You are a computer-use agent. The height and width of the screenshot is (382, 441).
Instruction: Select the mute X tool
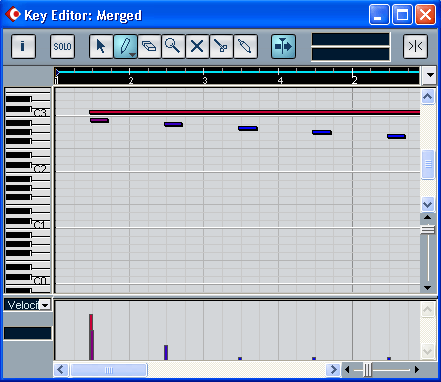pyautogui.click(x=197, y=46)
